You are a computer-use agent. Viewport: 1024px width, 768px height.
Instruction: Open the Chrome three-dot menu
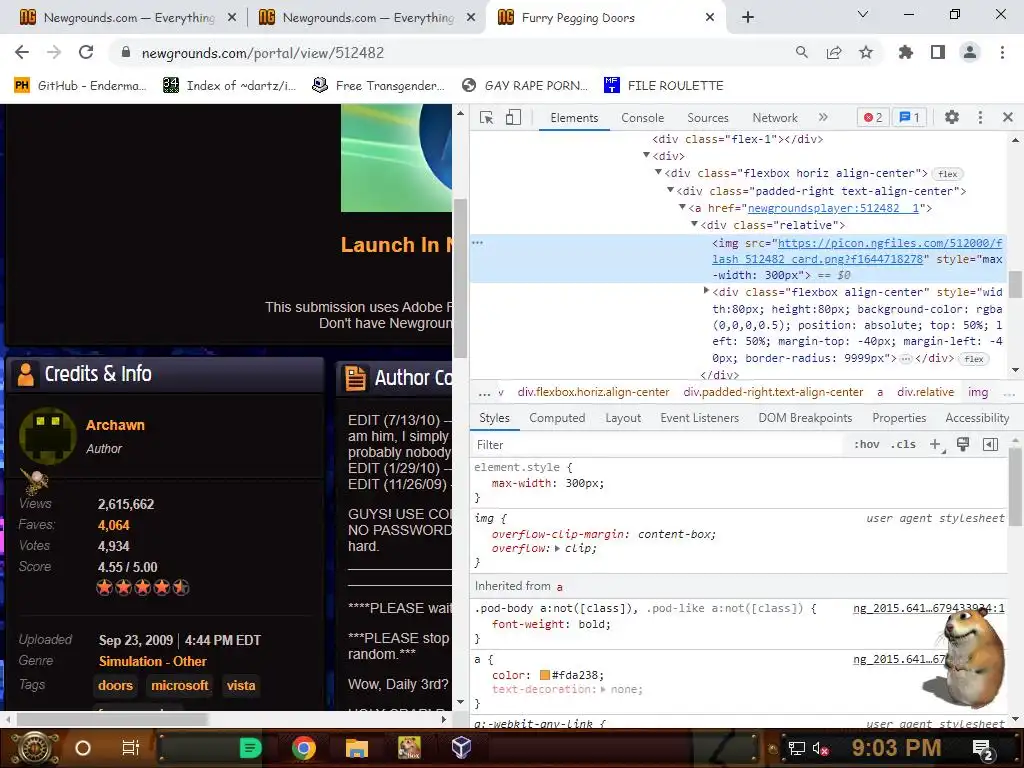coord(1002,52)
